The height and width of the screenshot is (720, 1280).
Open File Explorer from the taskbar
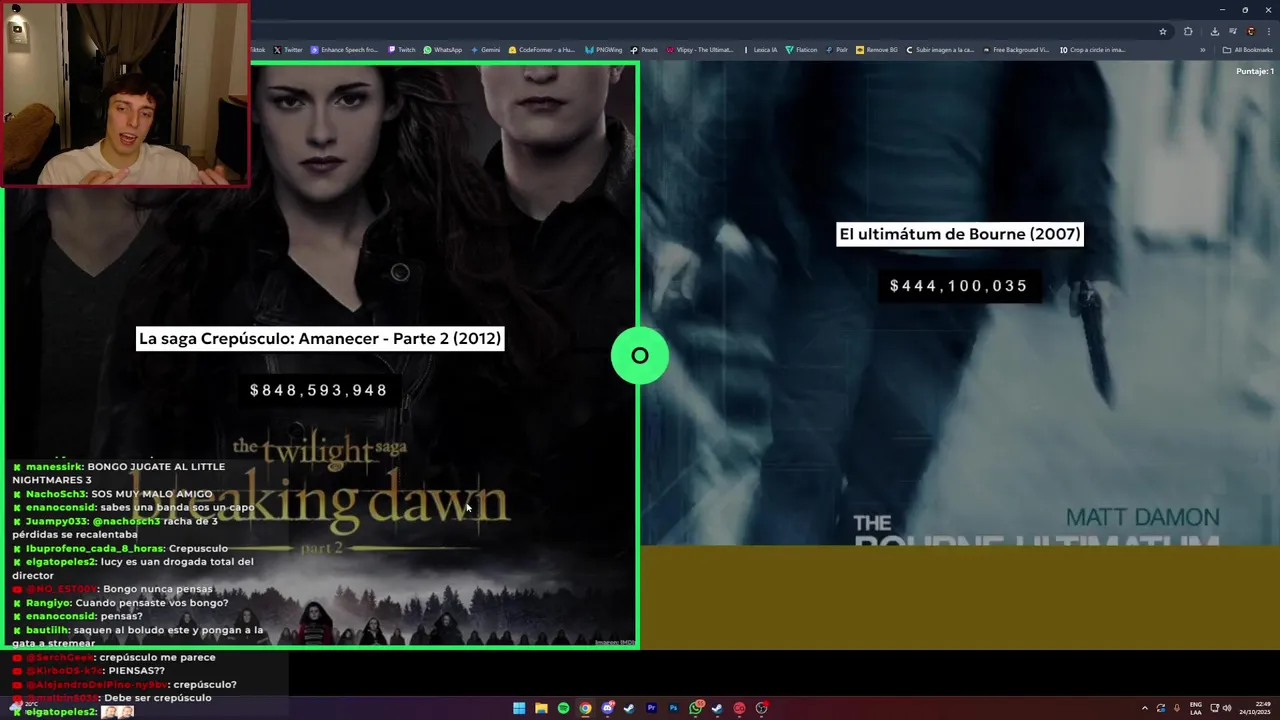click(x=541, y=708)
